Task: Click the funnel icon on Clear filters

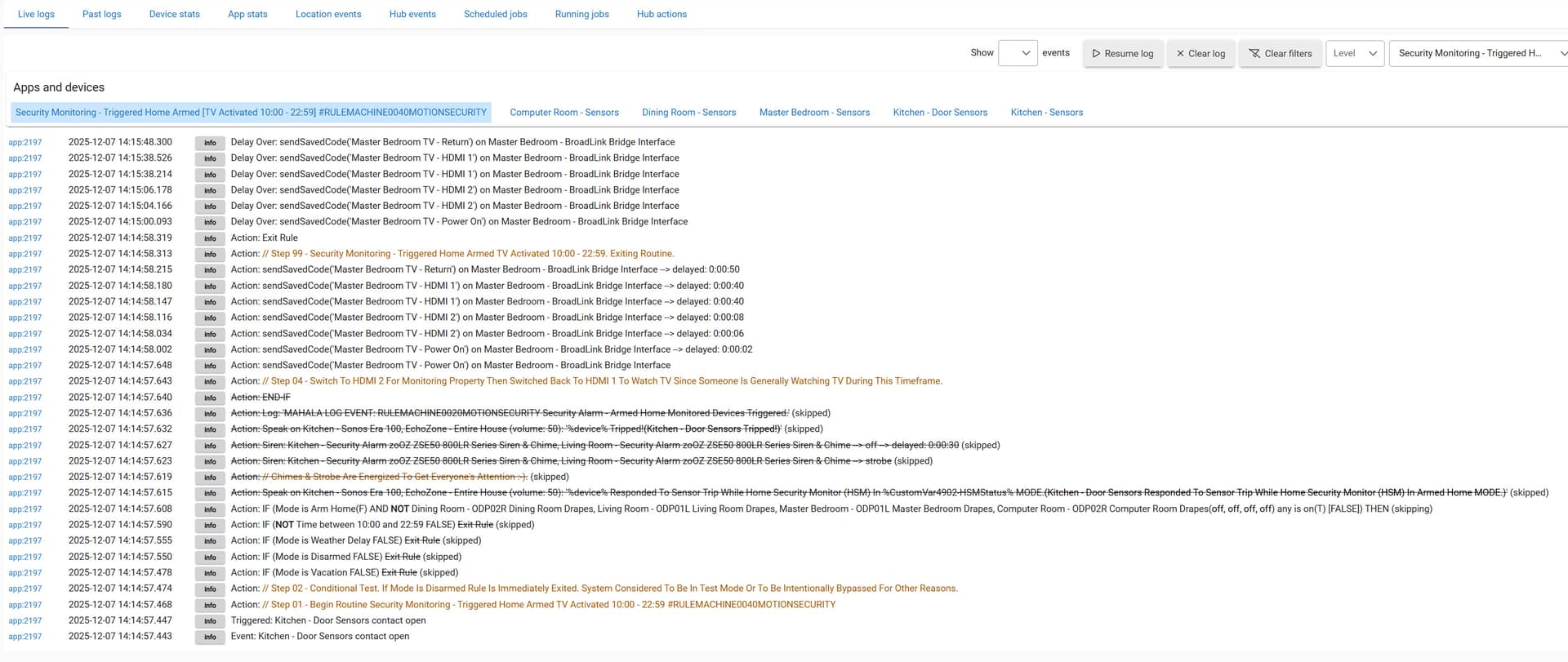Action: click(1254, 54)
